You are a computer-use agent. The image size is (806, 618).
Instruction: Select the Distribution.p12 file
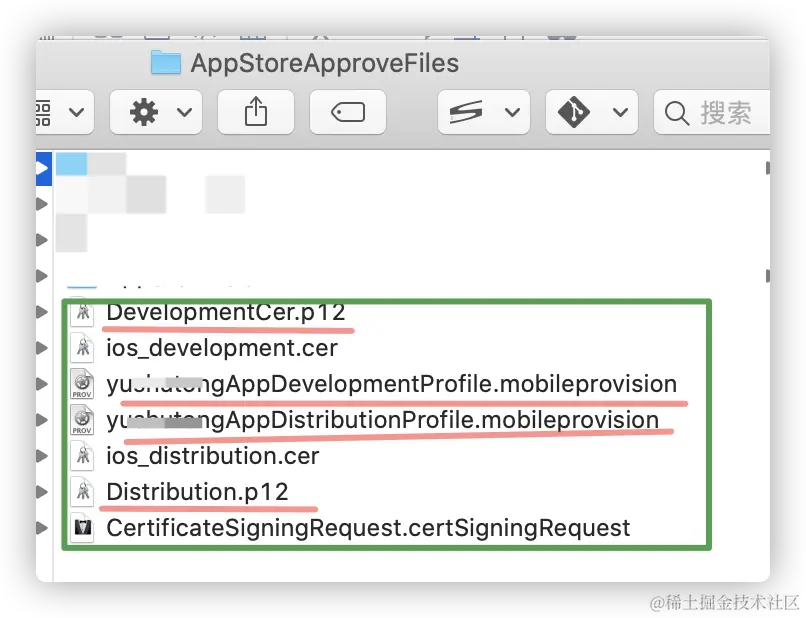pos(197,492)
